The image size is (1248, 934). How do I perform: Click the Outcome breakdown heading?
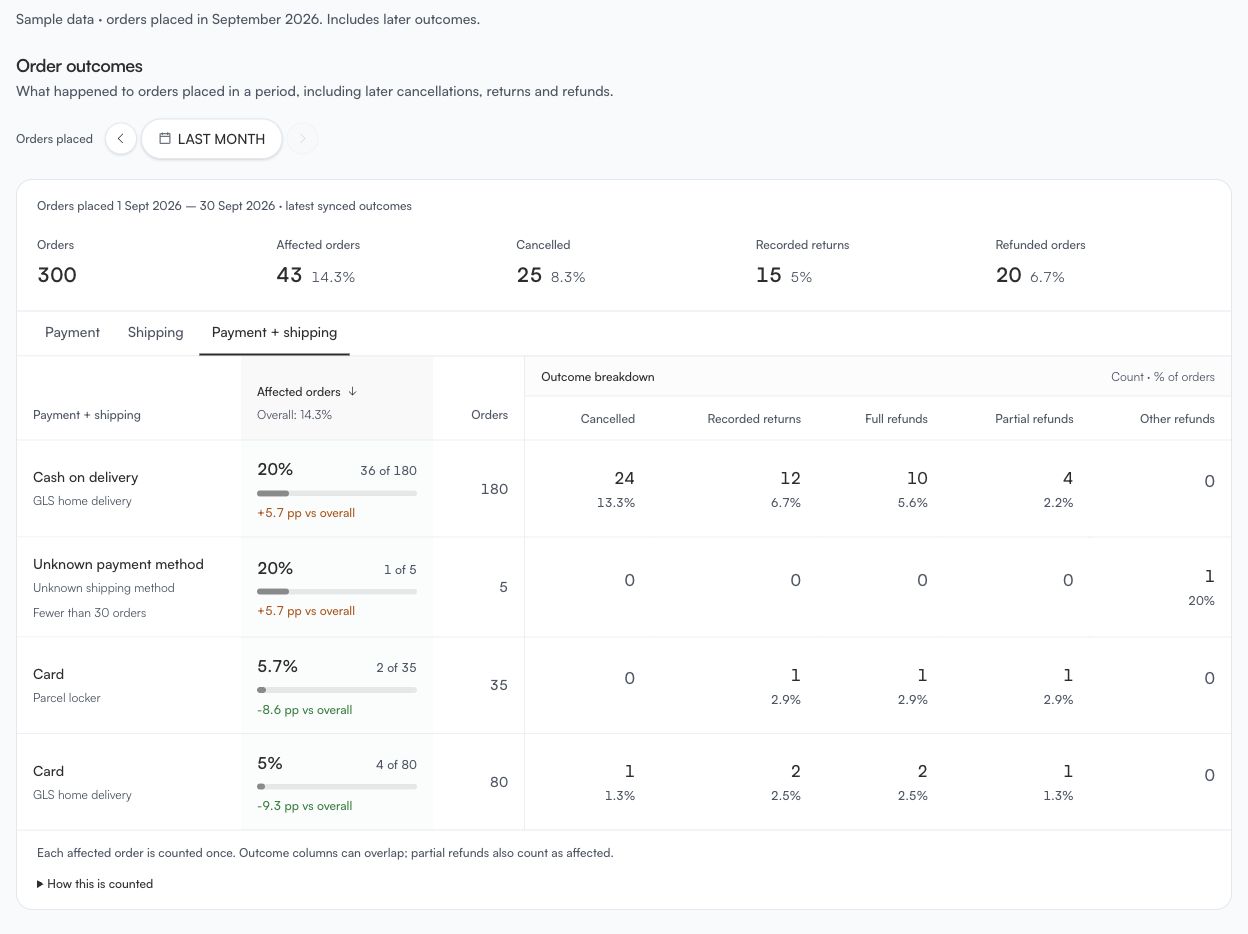(x=598, y=377)
